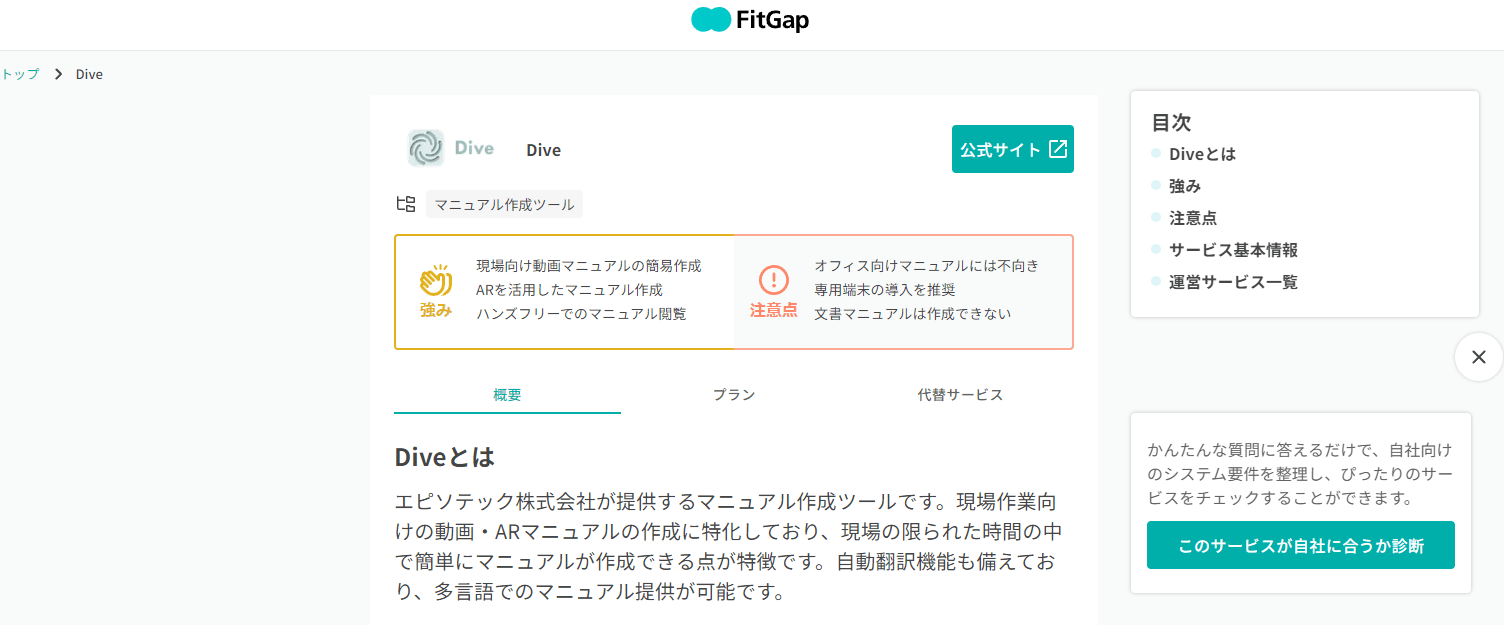Click the clapping hands 強み icon
This screenshot has width=1504, height=625.
click(x=436, y=281)
